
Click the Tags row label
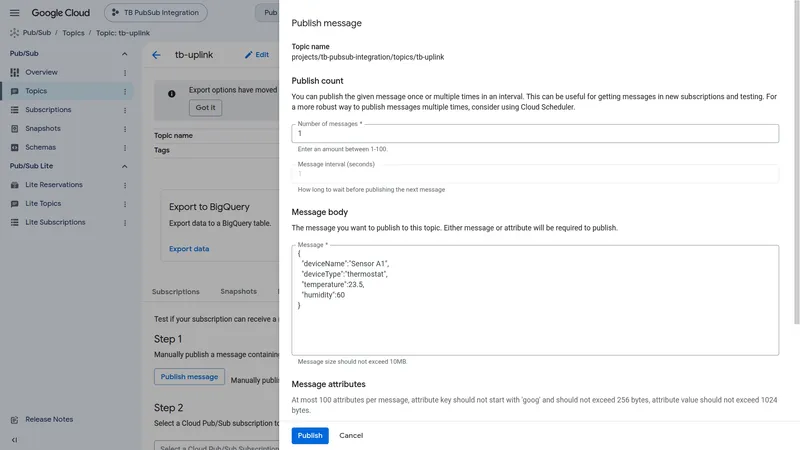(162, 151)
